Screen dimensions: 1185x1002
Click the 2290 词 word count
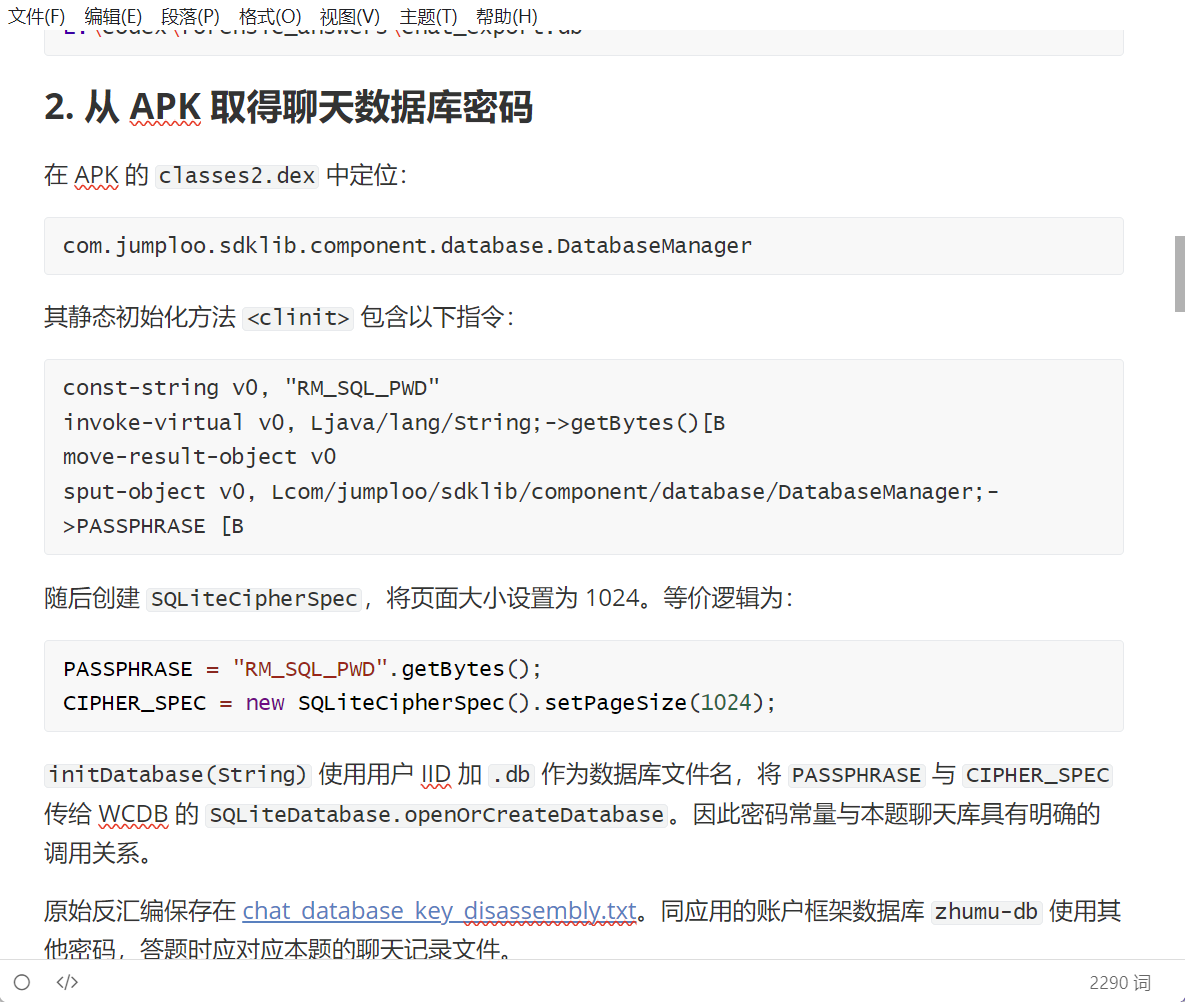tap(1119, 982)
